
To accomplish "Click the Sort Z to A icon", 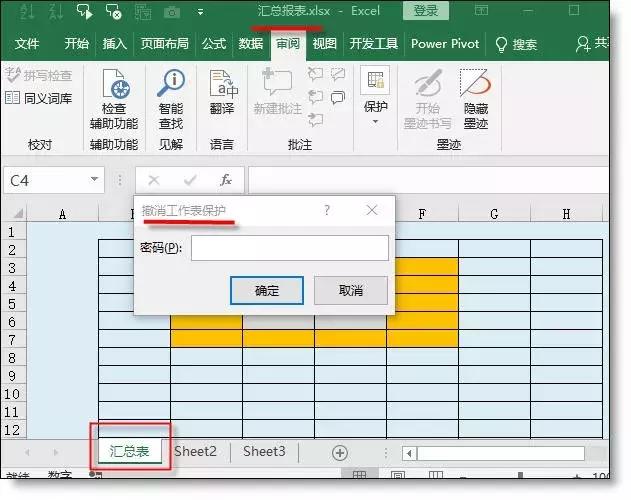I will [x=56, y=11].
